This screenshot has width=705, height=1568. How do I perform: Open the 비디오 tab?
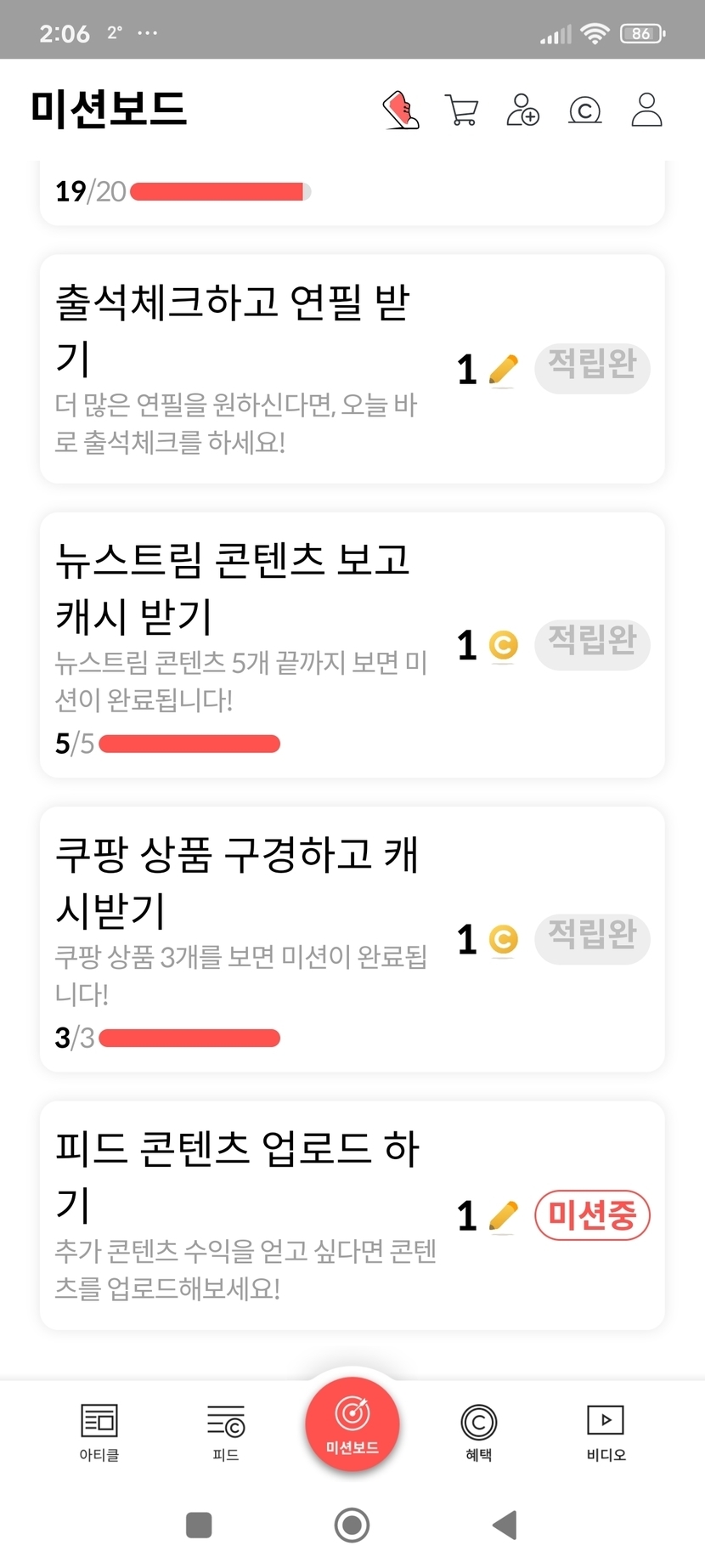coord(606,1432)
